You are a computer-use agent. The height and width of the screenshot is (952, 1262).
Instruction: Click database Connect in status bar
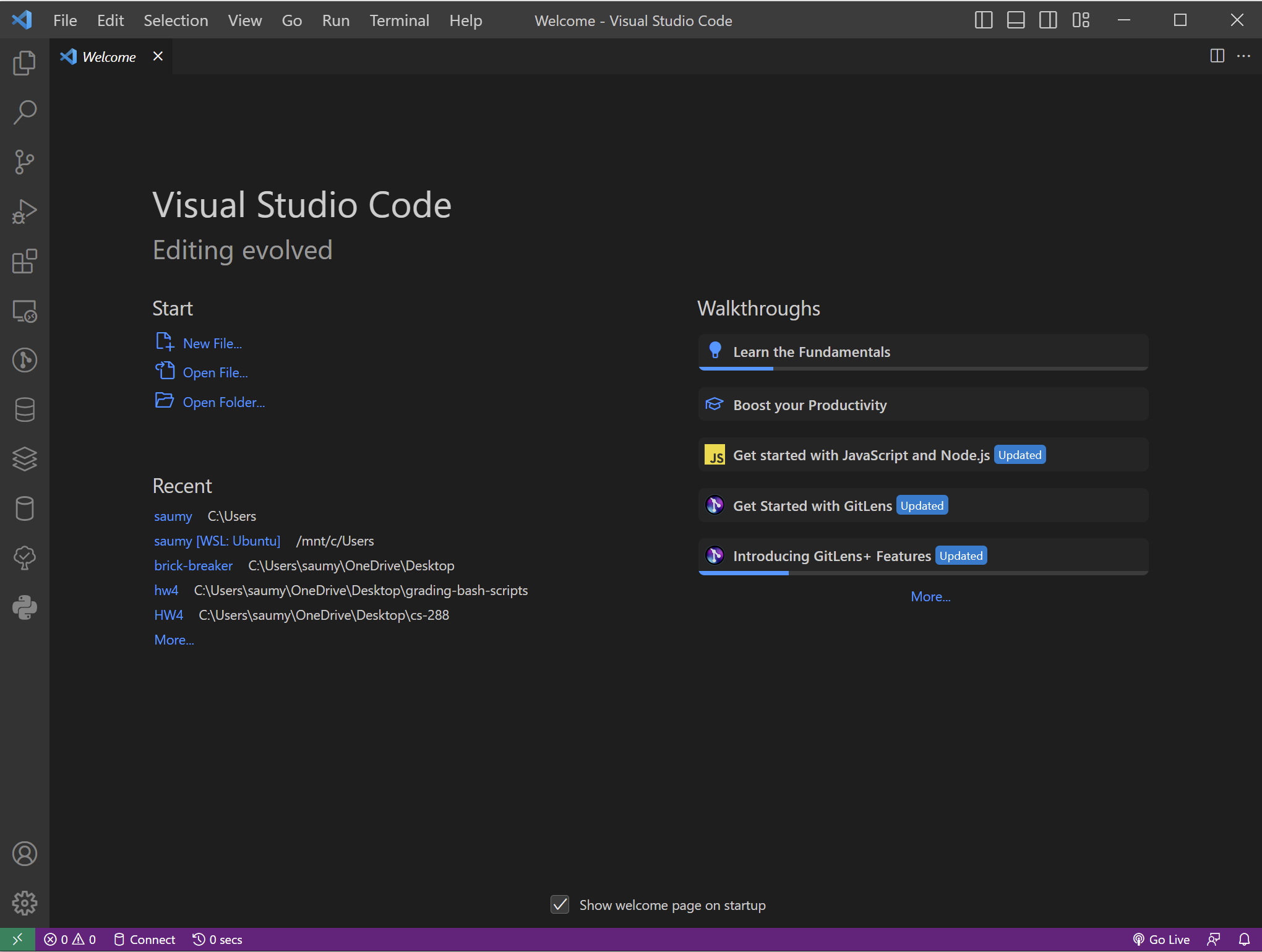click(145, 940)
